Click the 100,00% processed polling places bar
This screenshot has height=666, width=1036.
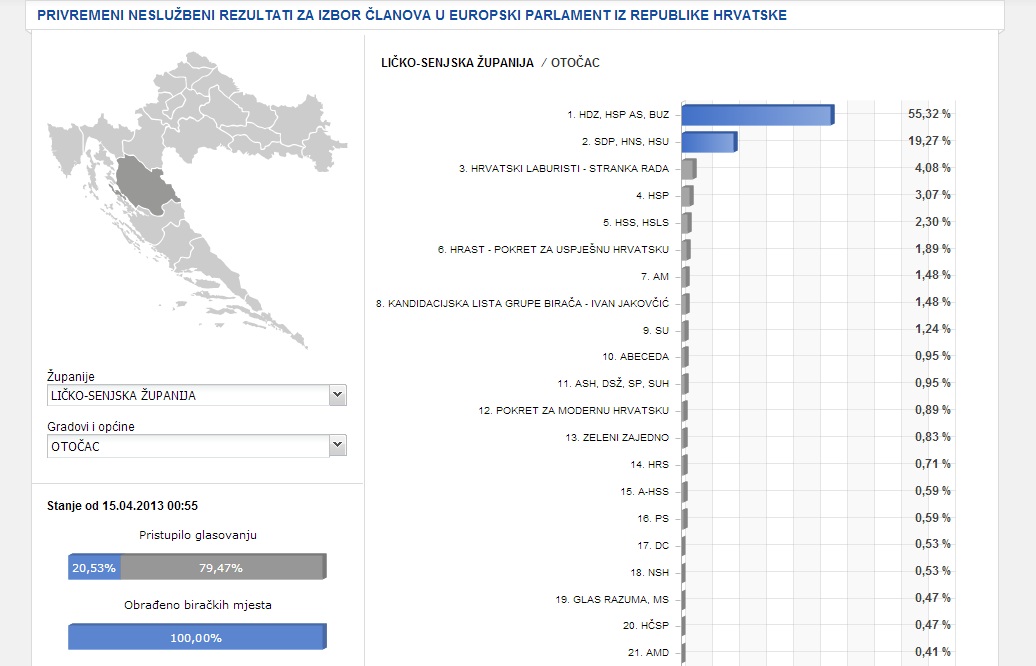197,637
